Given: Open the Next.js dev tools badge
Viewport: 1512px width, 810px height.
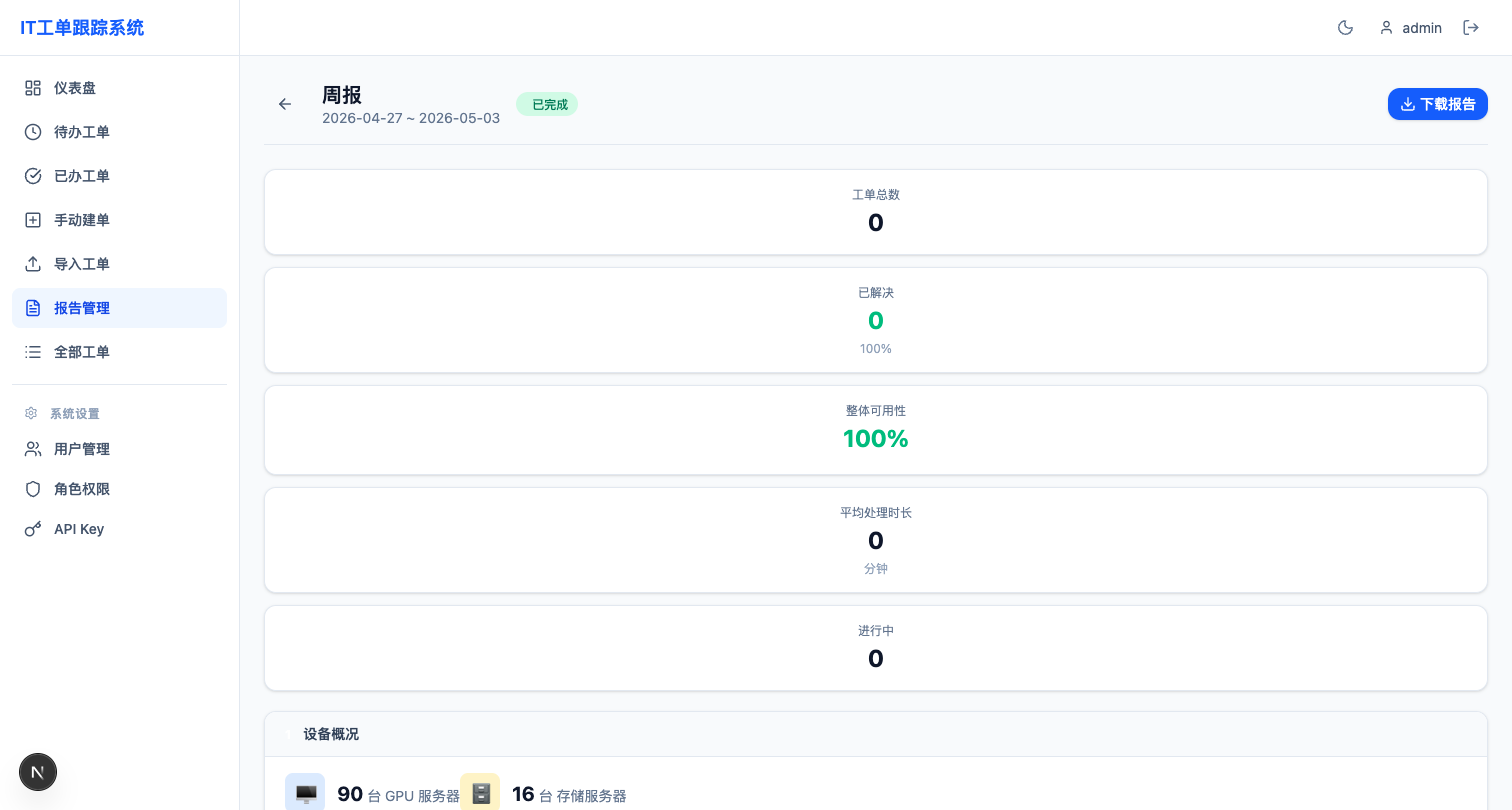Looking at the screenshot, I should [x=38, y=772].
